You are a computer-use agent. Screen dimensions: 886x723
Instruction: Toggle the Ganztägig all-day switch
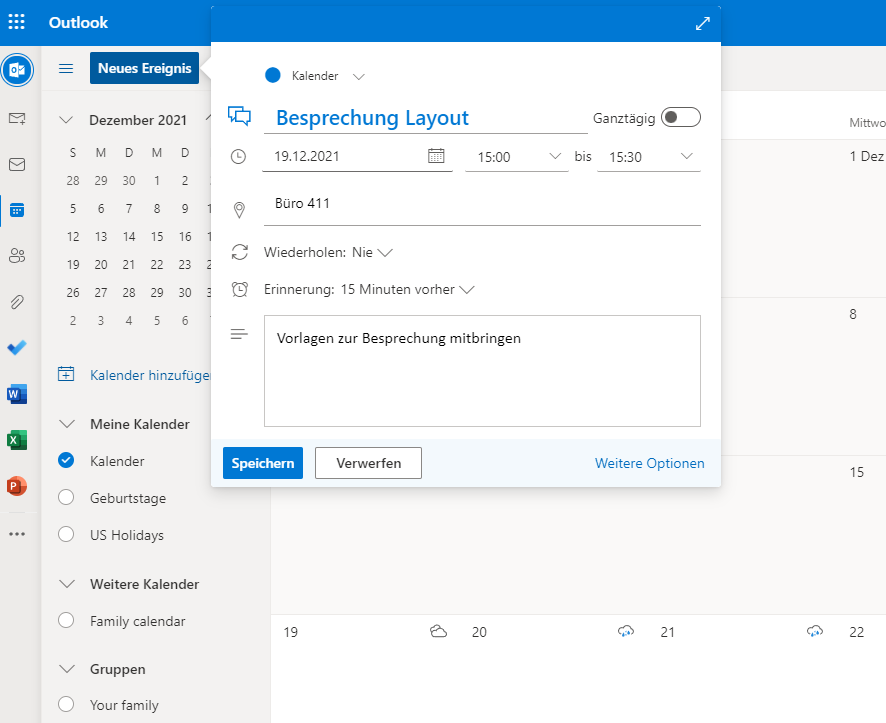click(681, 117)
